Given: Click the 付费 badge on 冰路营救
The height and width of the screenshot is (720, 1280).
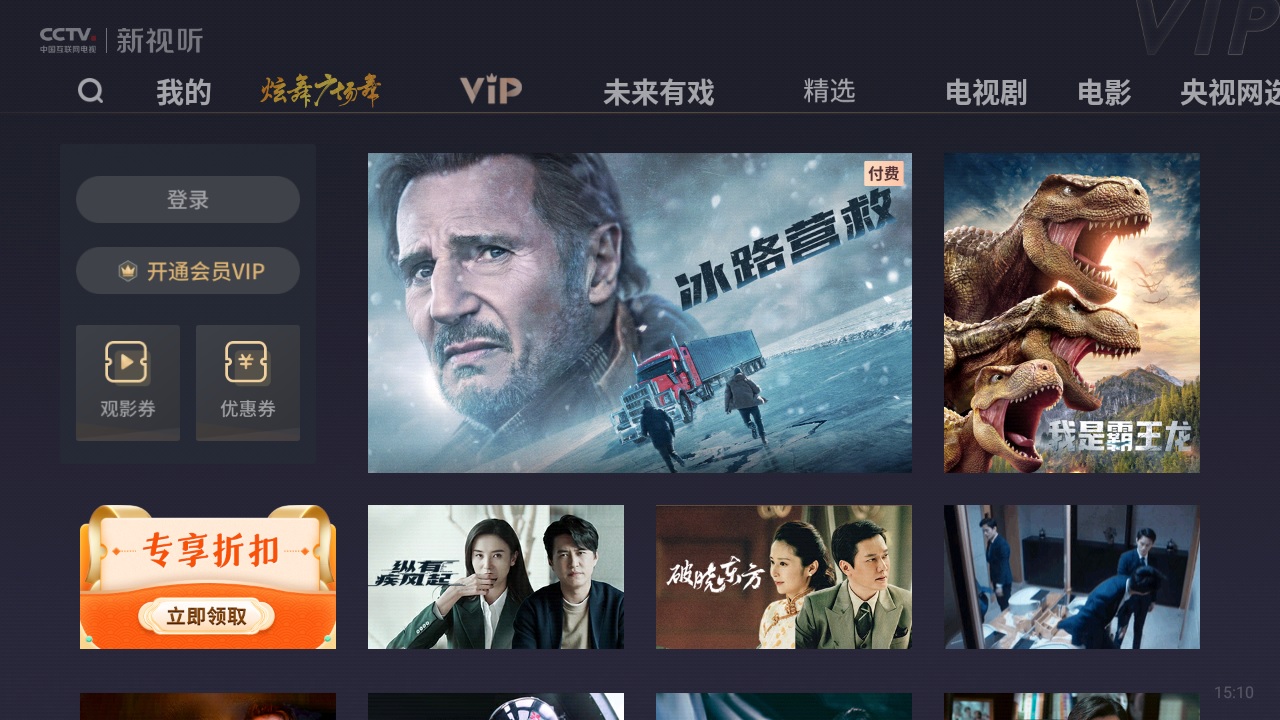Looking at the screenshot, I should pyautogui.click(x=884, y=174).
